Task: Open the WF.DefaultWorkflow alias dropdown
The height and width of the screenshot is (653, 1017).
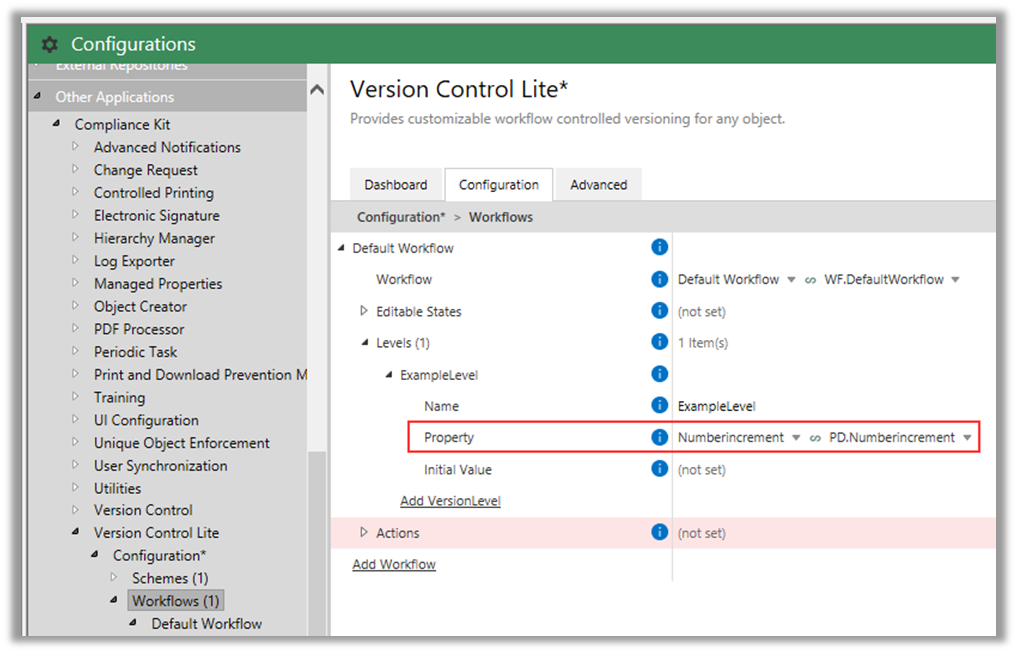Action: click(955, 280)
